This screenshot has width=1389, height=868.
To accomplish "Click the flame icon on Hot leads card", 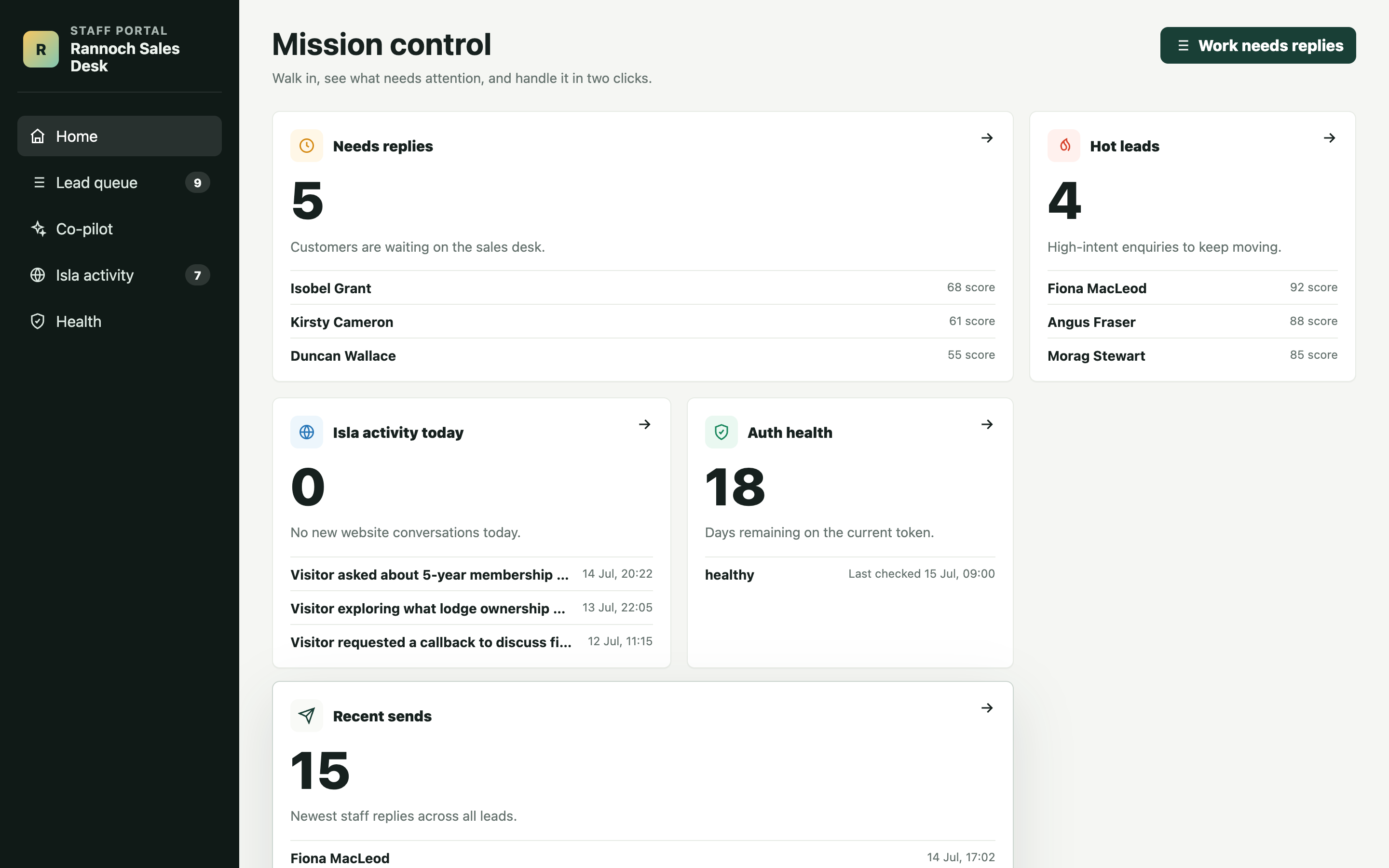I will coord(1063,146).
